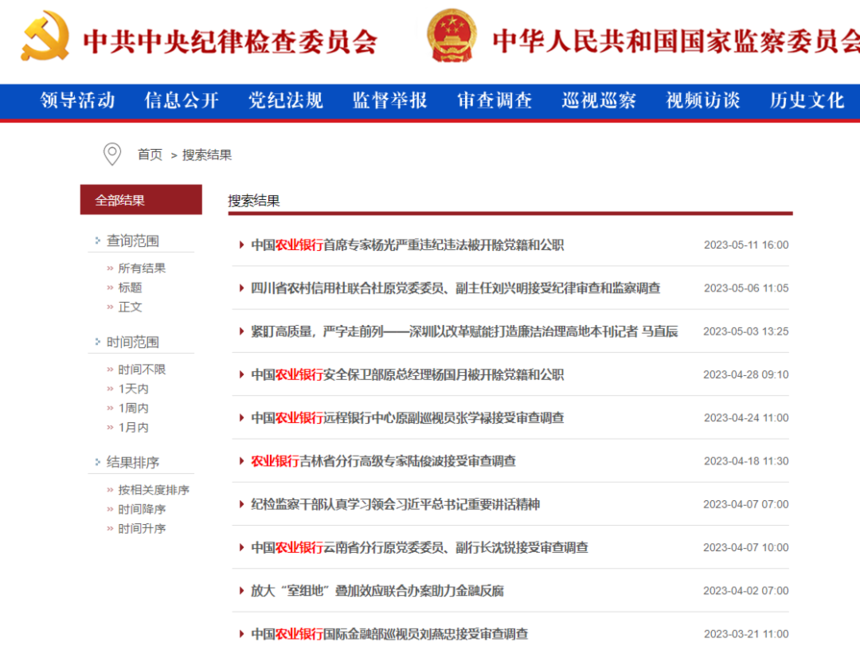The height and width of the screenshot is (650, 860).
Task: Select the 全部结果 tab
Action: click(141, 200)
